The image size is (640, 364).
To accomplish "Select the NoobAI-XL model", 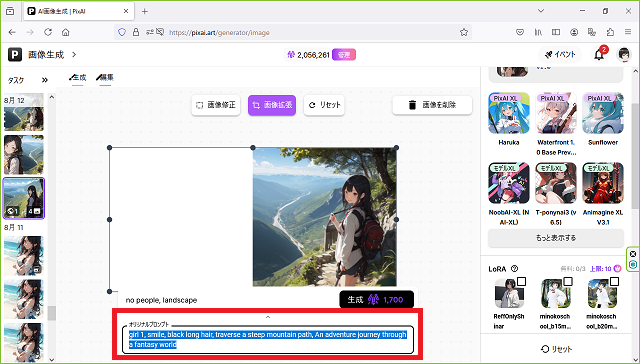I will click(x=509, y=183).
